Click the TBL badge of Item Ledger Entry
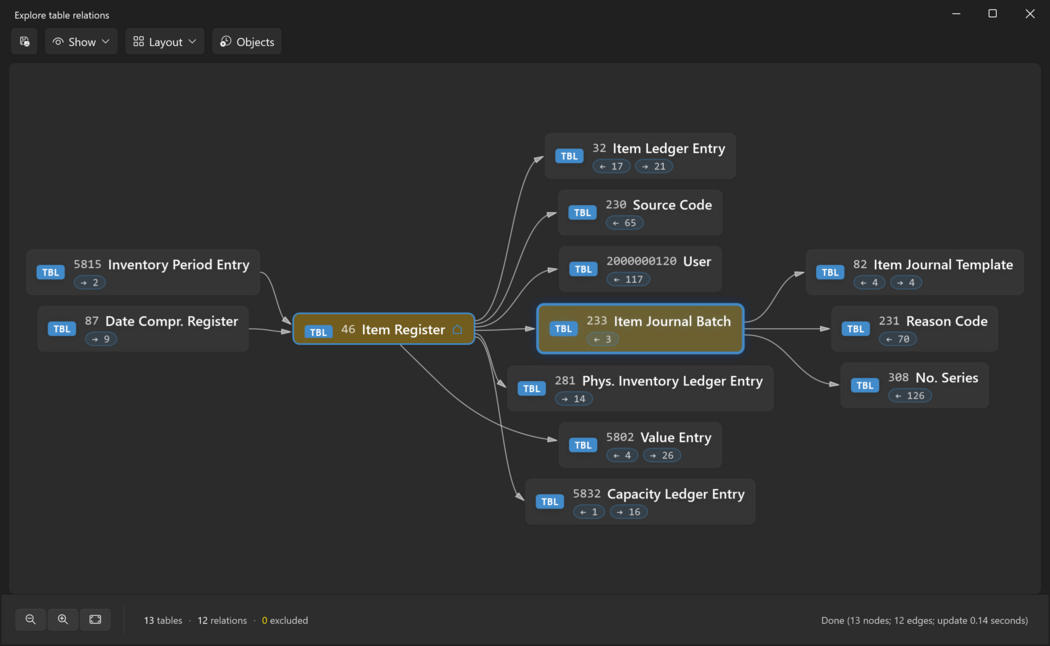The width and height of the screenshot is (1050, 646). point(569,156)
